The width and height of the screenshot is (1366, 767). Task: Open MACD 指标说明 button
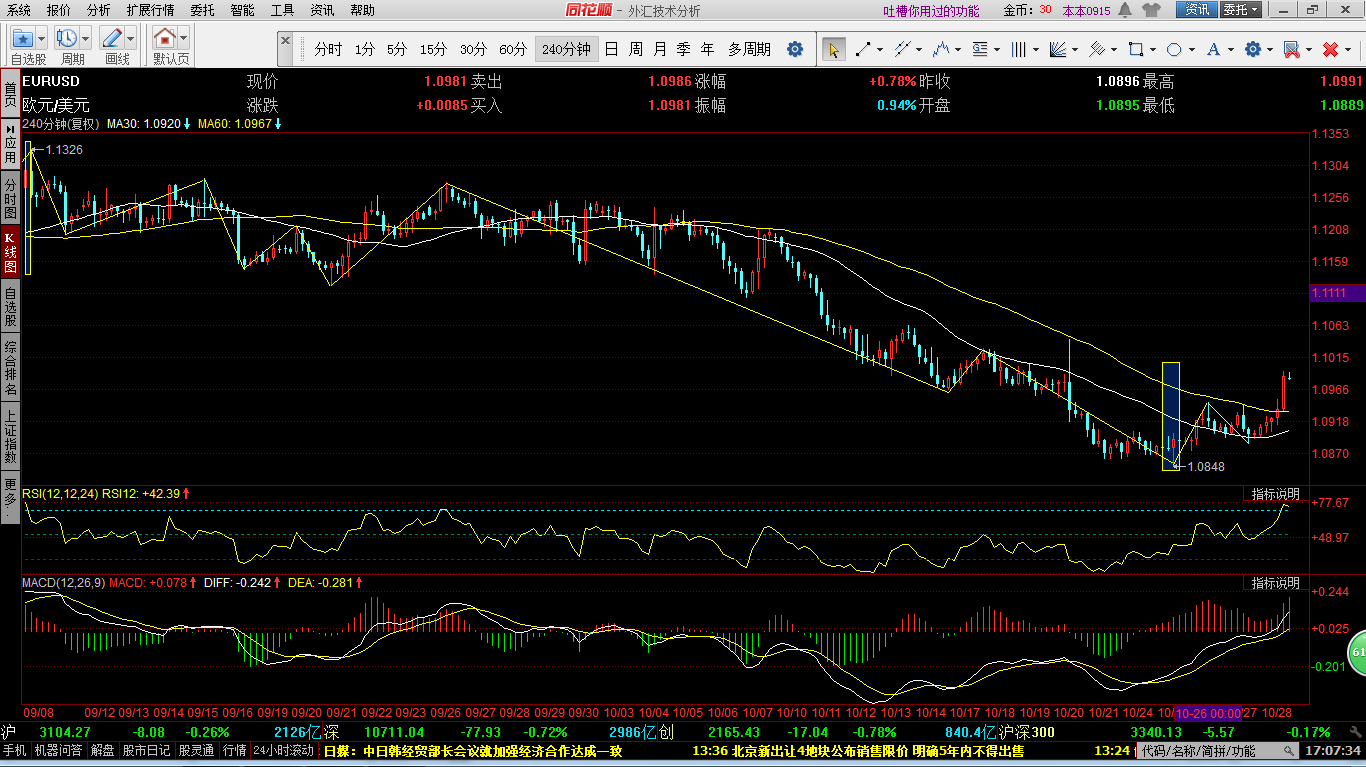tap(1276, 583)
